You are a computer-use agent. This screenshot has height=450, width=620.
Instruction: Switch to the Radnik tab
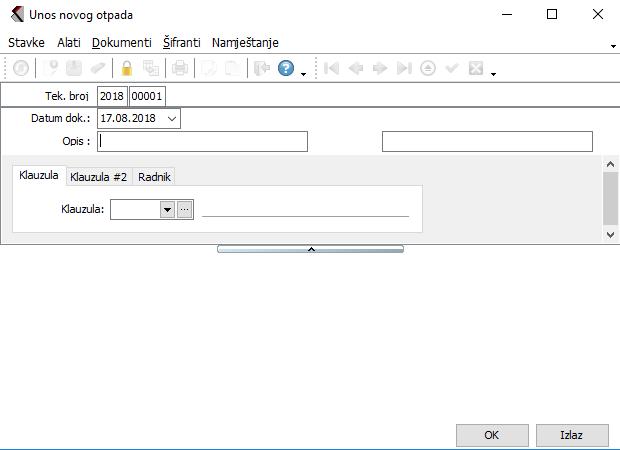[x=154, y=176]
